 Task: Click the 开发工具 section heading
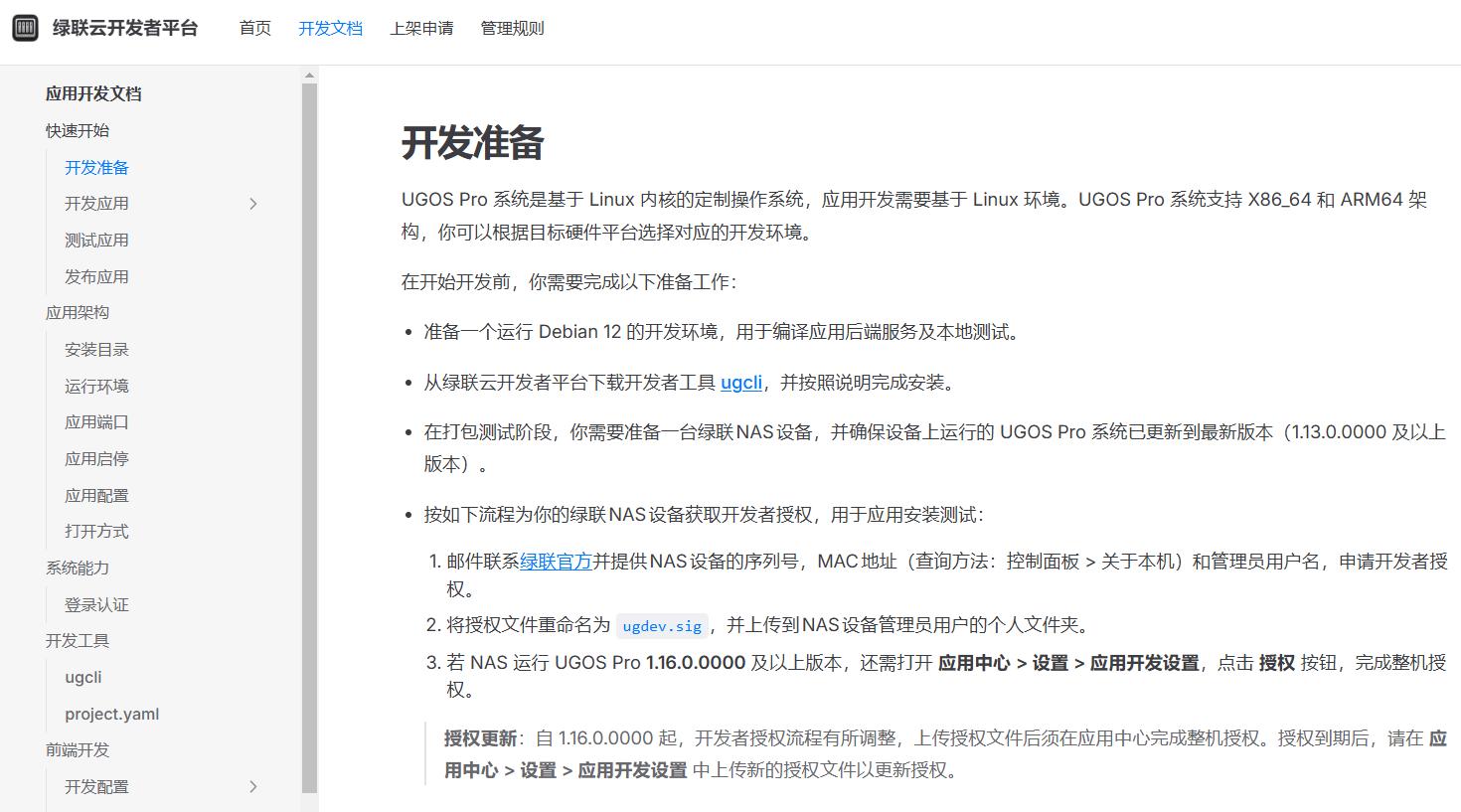[x=78, y=640]
